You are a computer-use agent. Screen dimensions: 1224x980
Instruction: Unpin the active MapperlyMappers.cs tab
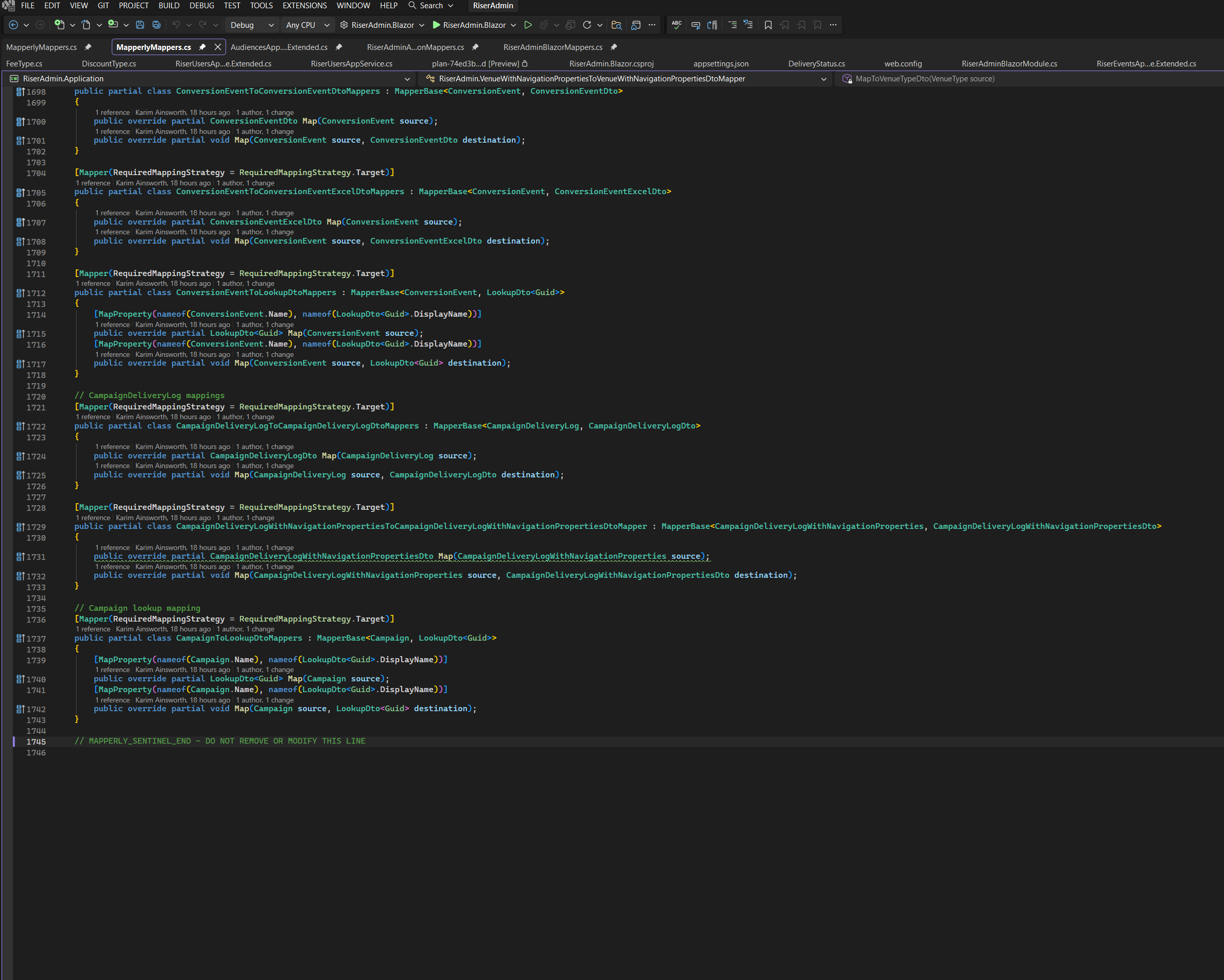tap(202, 47)
